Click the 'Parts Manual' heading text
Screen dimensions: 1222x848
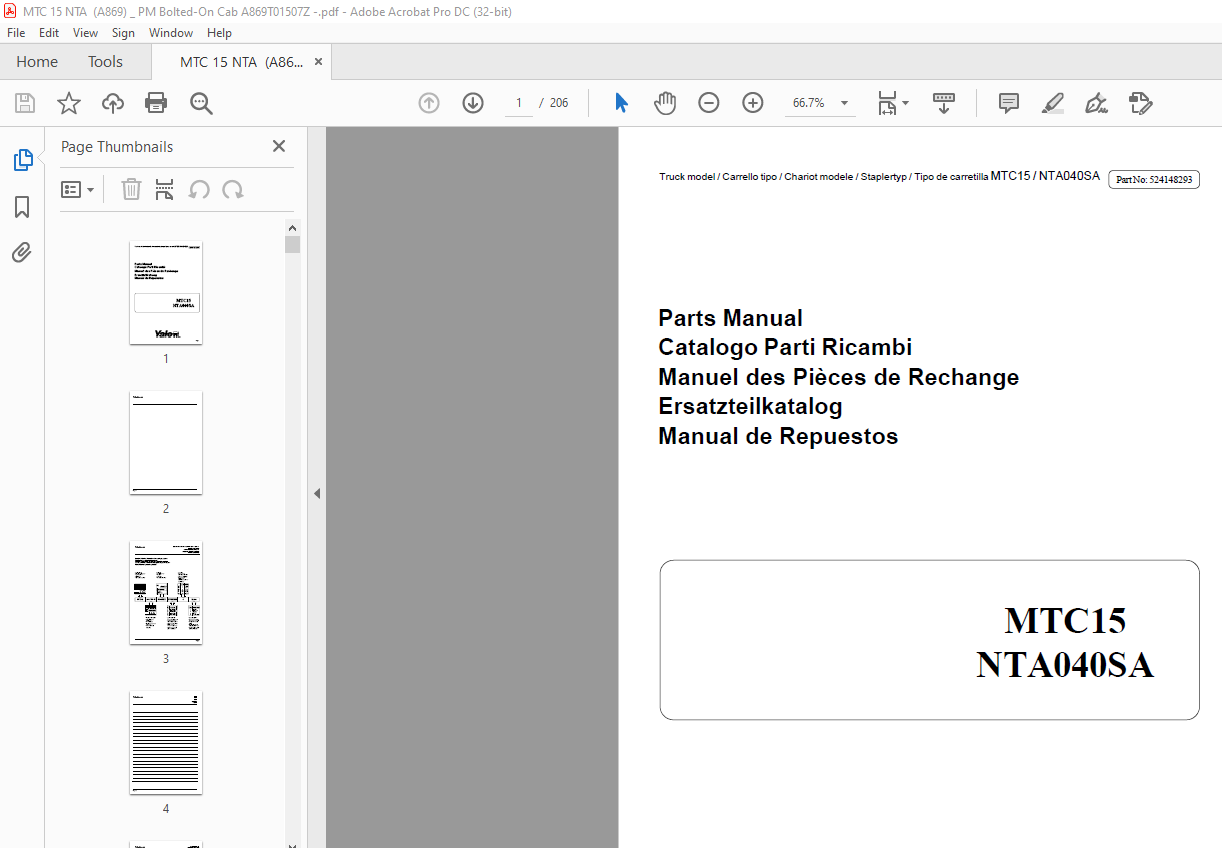click(x=730, y=318)
